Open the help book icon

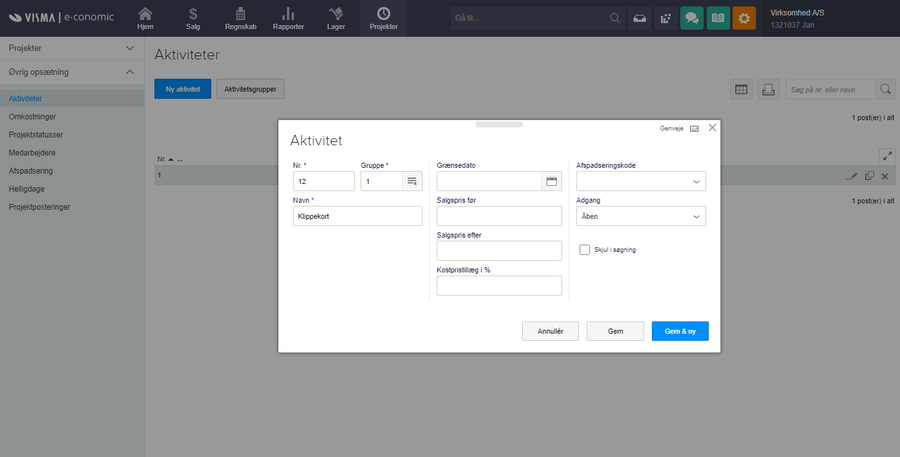coord(717,18)
